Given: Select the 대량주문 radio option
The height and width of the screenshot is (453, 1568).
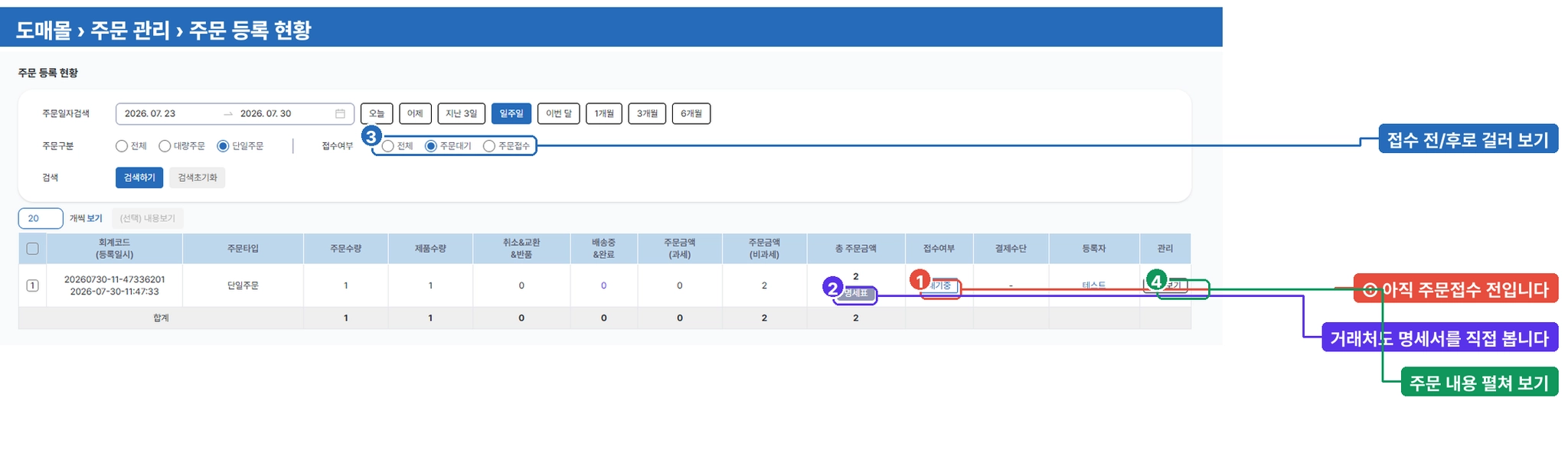Looking at the screenshot, I should click(x=165, y=146).
